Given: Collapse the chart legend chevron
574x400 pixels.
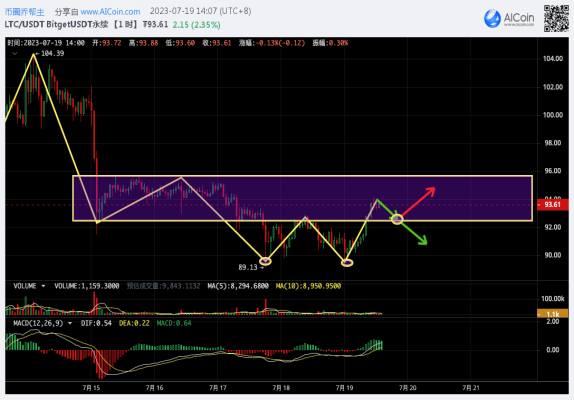Looking at the screenshot, I should tap(14, 53).
